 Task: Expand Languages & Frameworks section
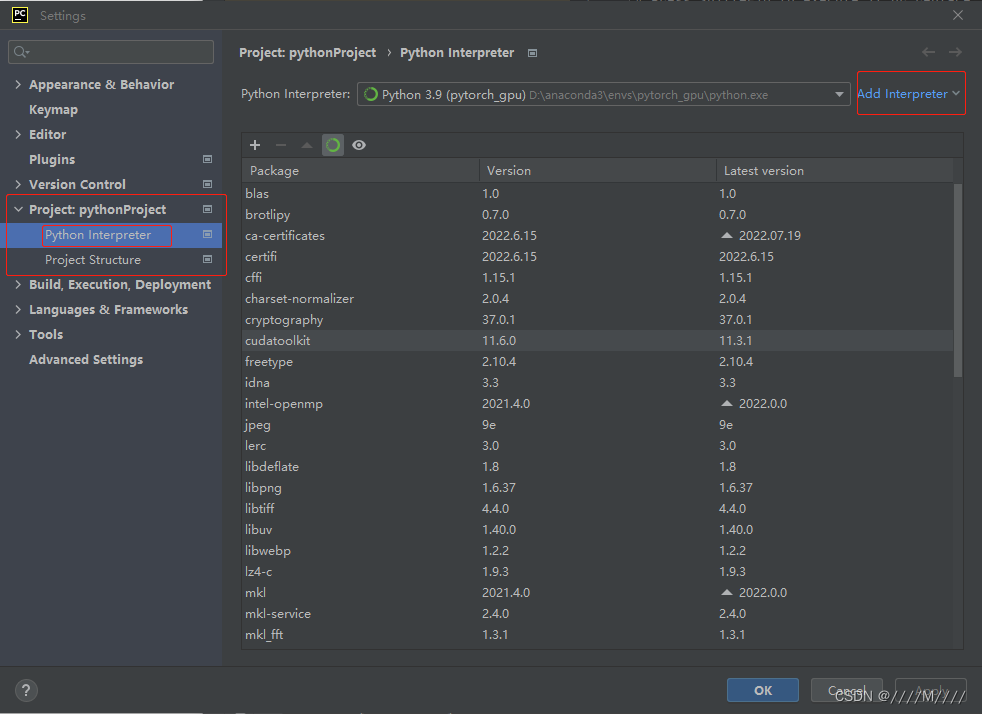(18, 309)
